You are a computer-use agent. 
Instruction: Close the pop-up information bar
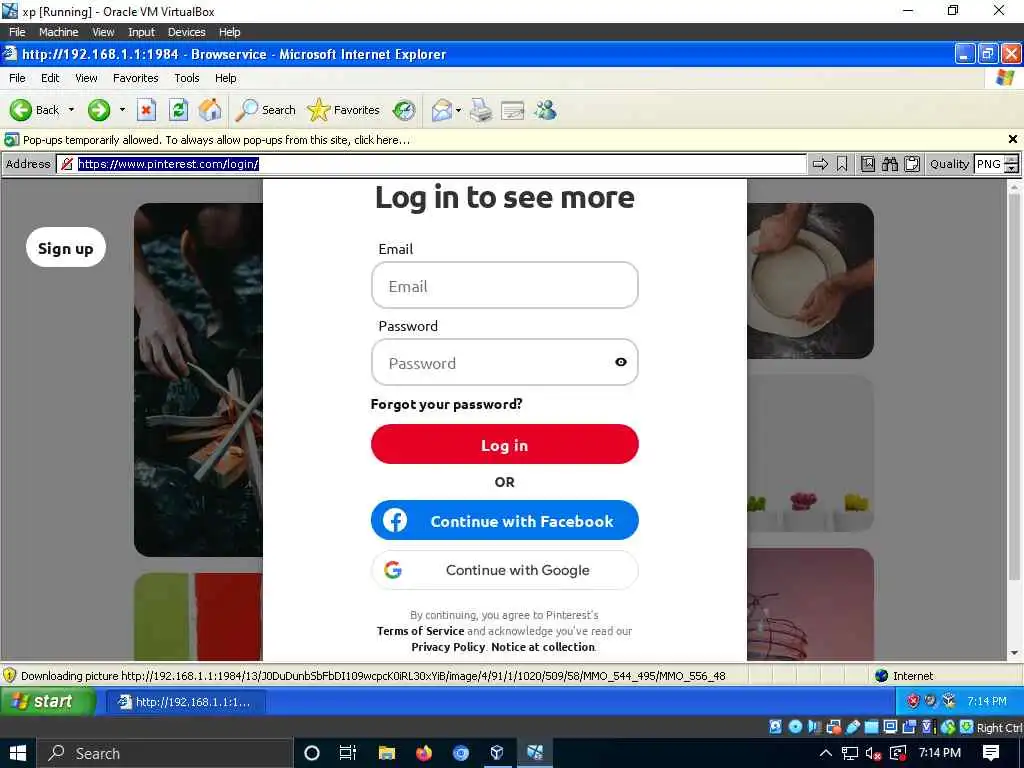(1012, 139)
